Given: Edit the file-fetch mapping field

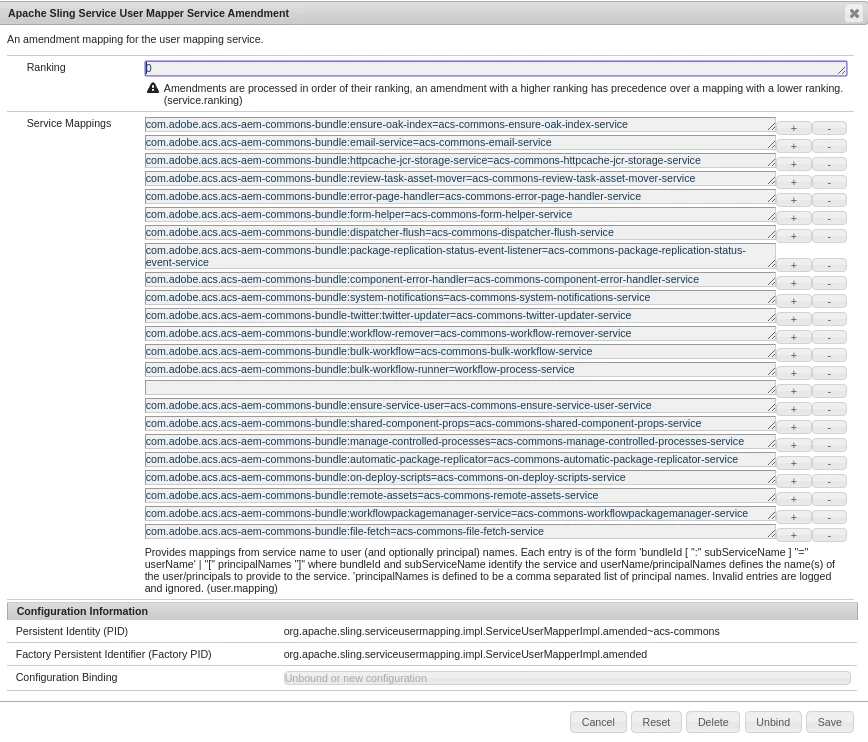Looking at the screenshot, I should [460, 532].
